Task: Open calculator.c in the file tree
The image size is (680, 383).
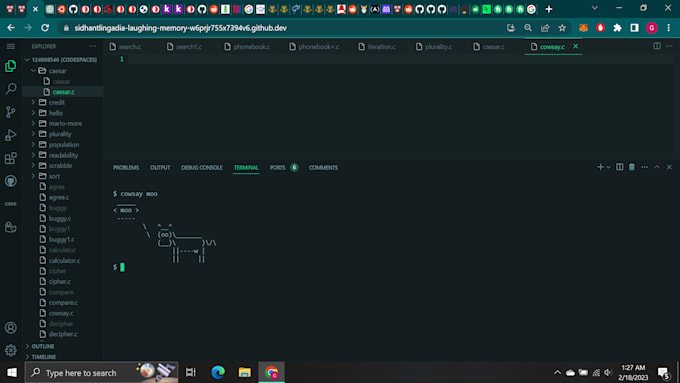Action: pyautogui.click(x=64, y=260)
